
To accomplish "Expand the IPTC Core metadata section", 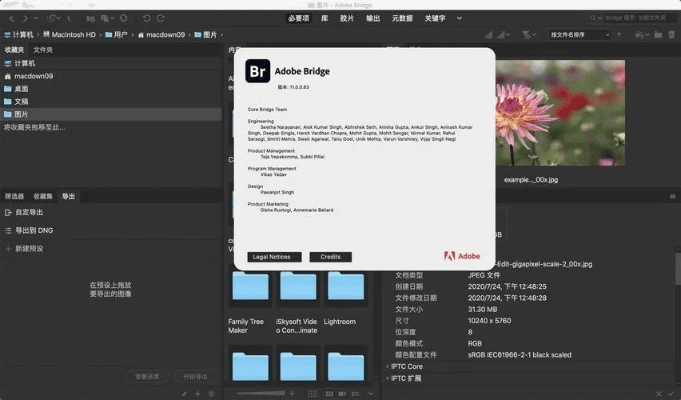I will [x=390, y=366].
